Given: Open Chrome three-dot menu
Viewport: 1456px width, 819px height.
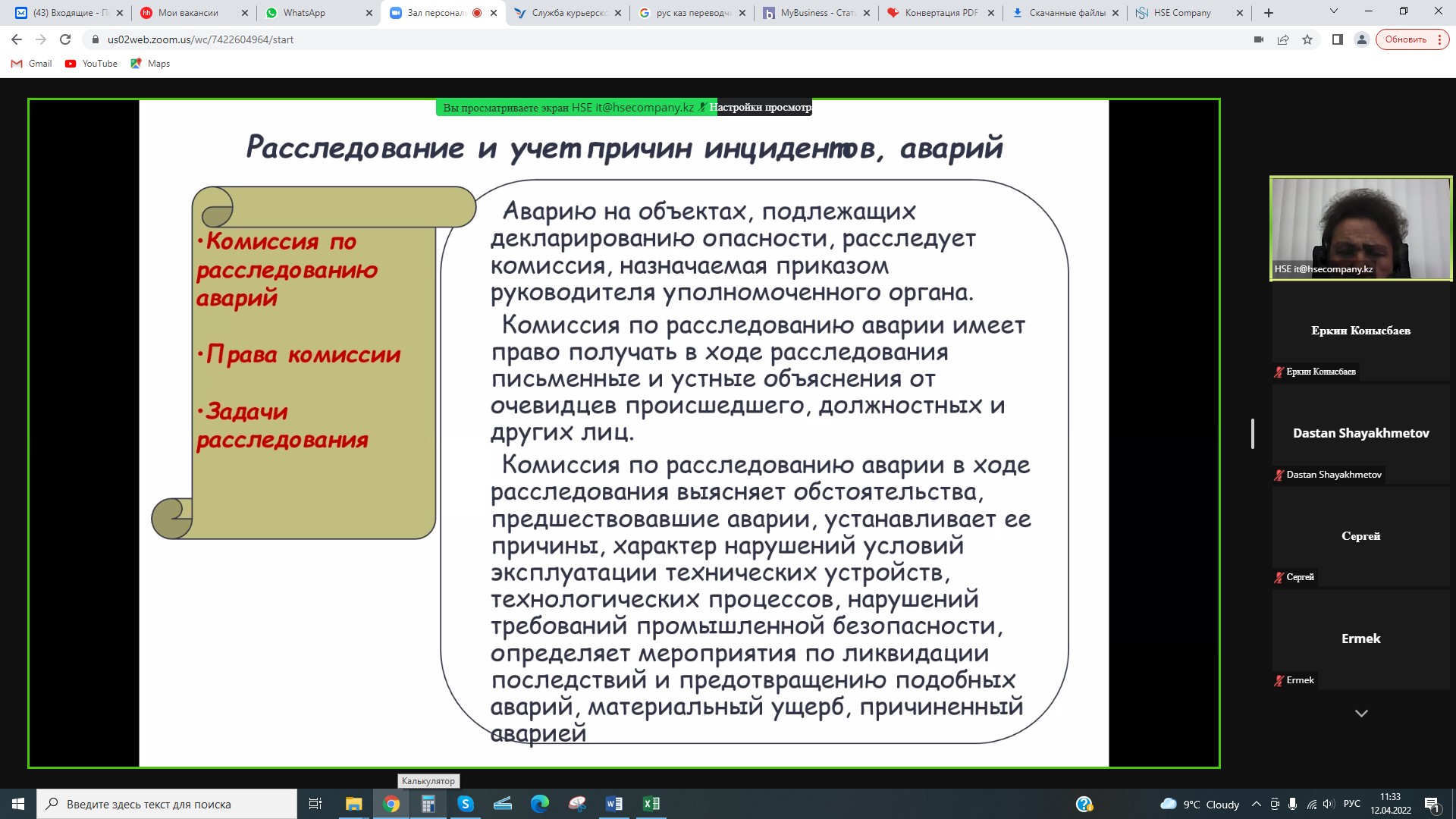Looking at the screenshot, I should (x=1439, y=39).
